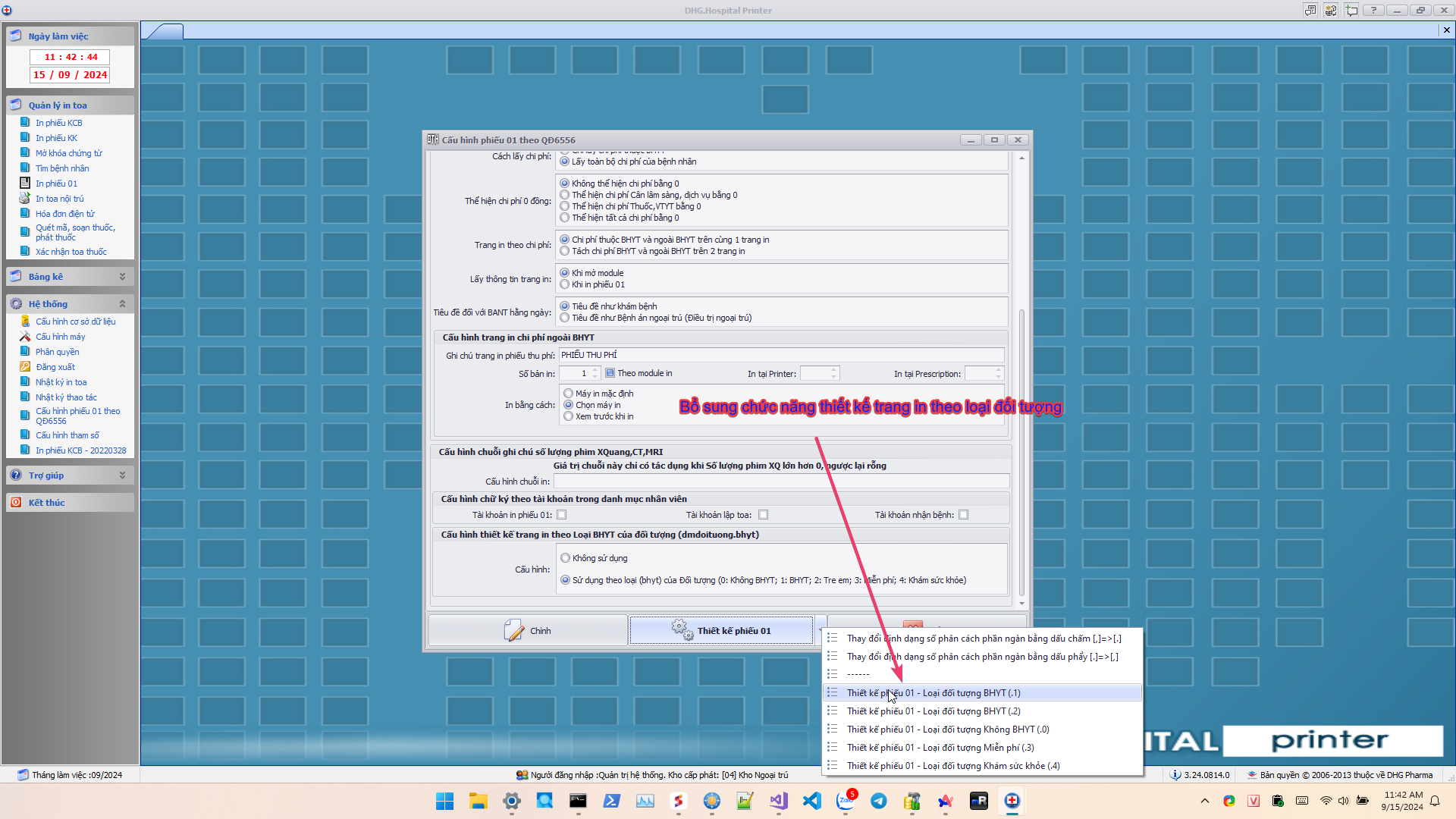Check the Tài khoản in phiếu 01 checkbox
Screen dimensions: 1456x819
[x=562, y=515]
